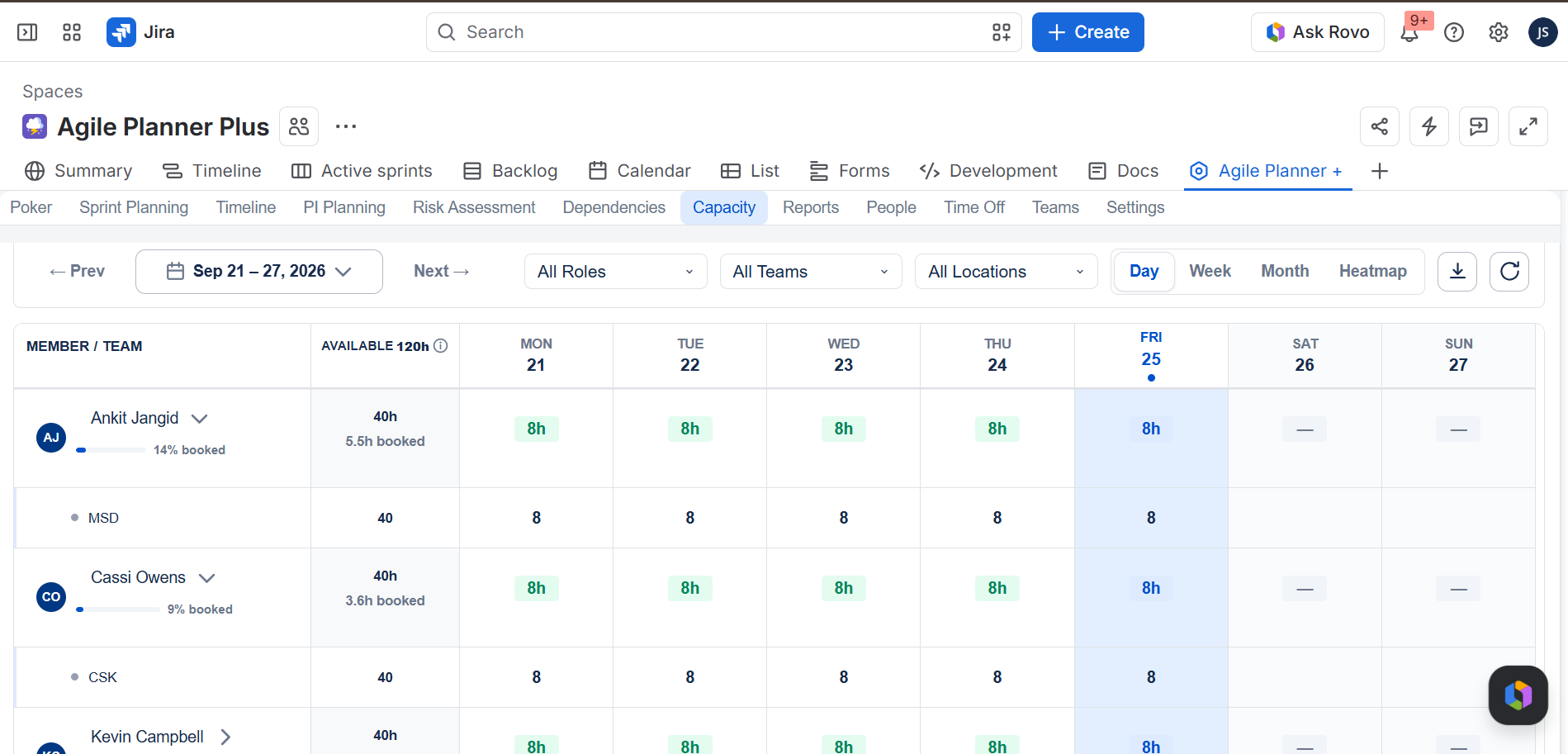Open the app switcher grid icon
Viewport: 1568px width, 754px height.
(72, 32)
